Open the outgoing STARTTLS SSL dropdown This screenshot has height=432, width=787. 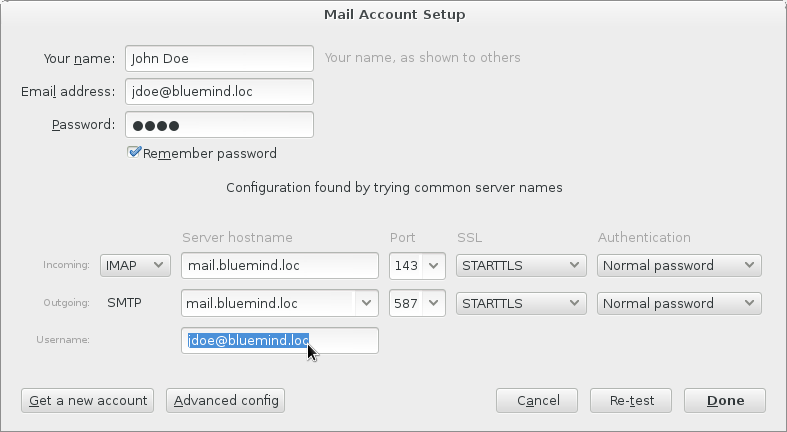pyautogui.click(x=521, y=304)
